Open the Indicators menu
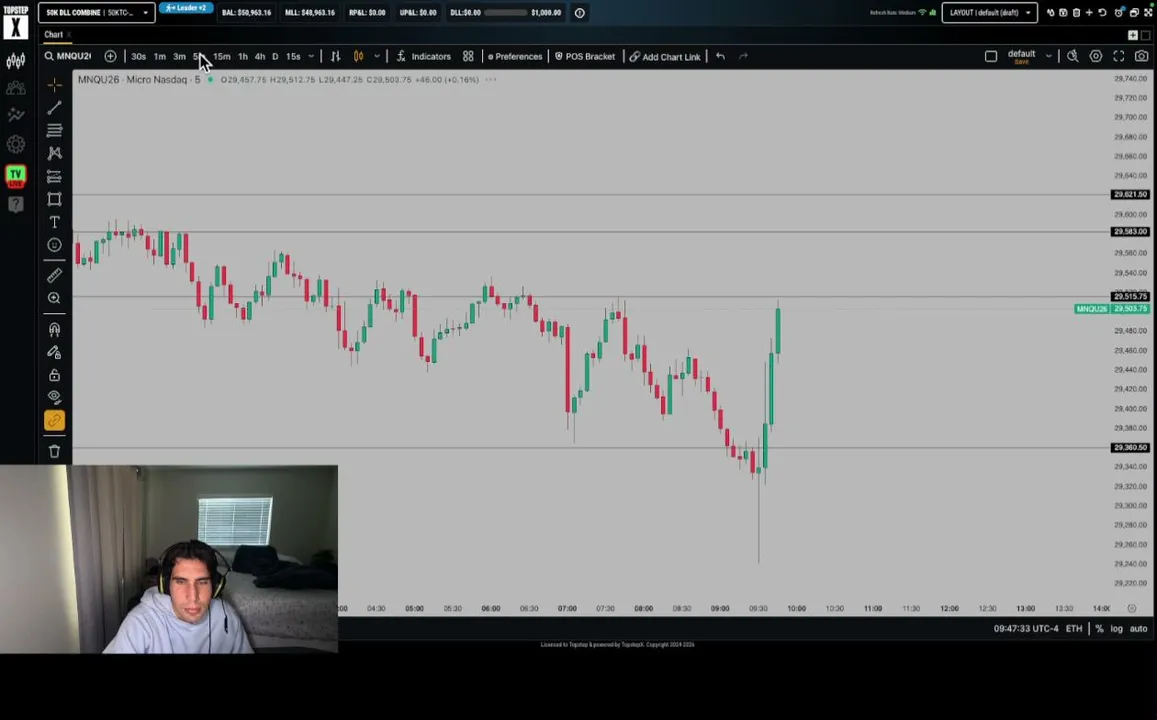Viewport: 1157px width, 720px height. tap(424, 56)
